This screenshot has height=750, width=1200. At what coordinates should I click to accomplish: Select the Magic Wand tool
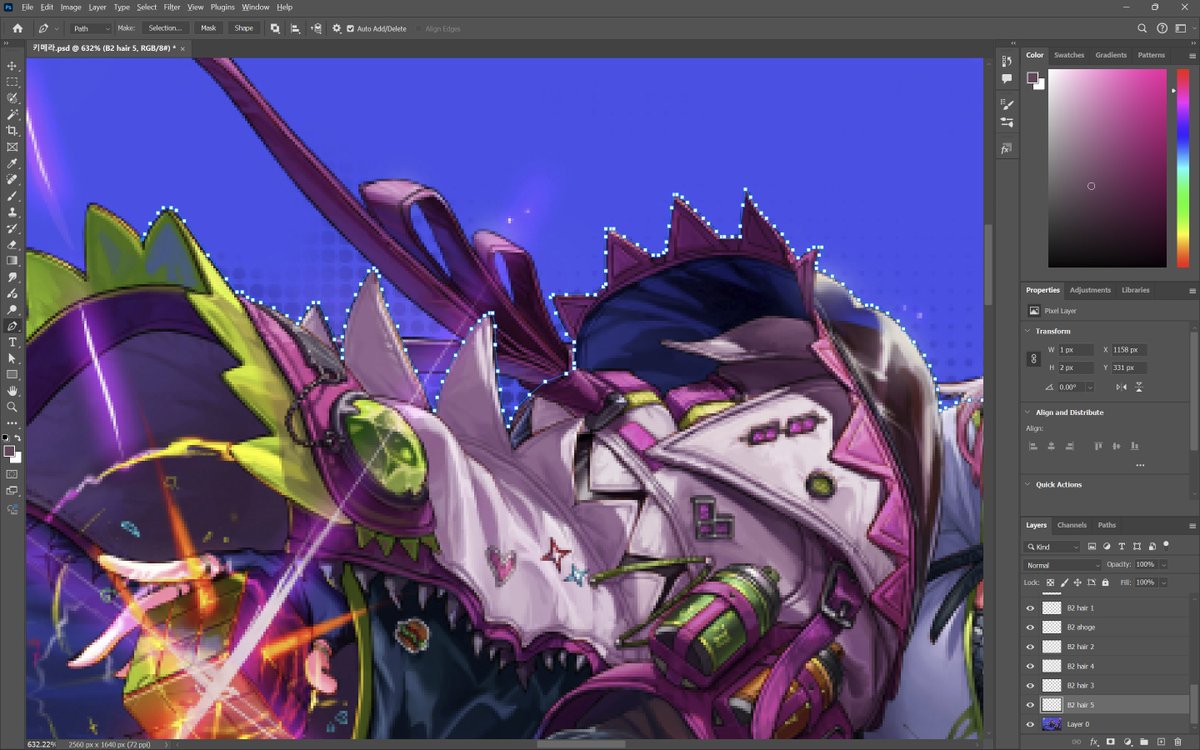[x=12, y=115]
